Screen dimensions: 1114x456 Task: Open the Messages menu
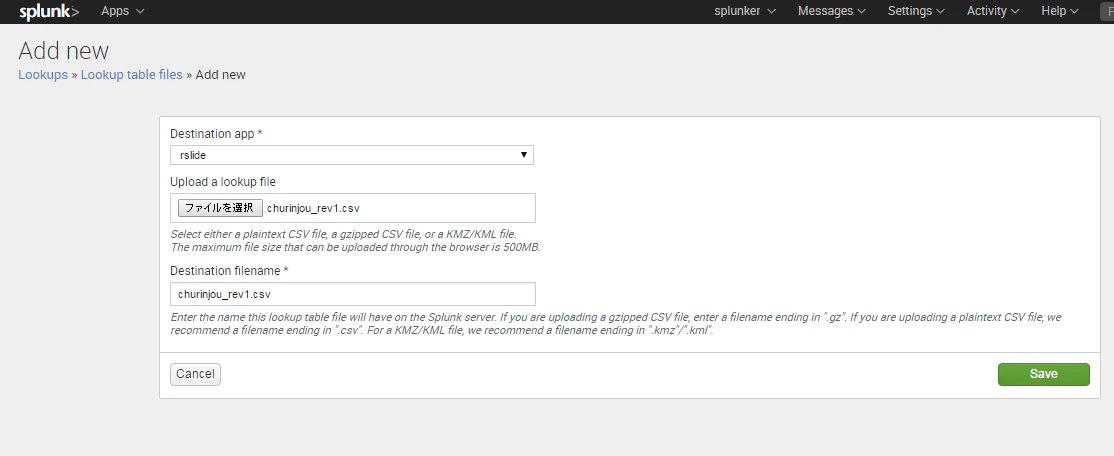point(832,11)
